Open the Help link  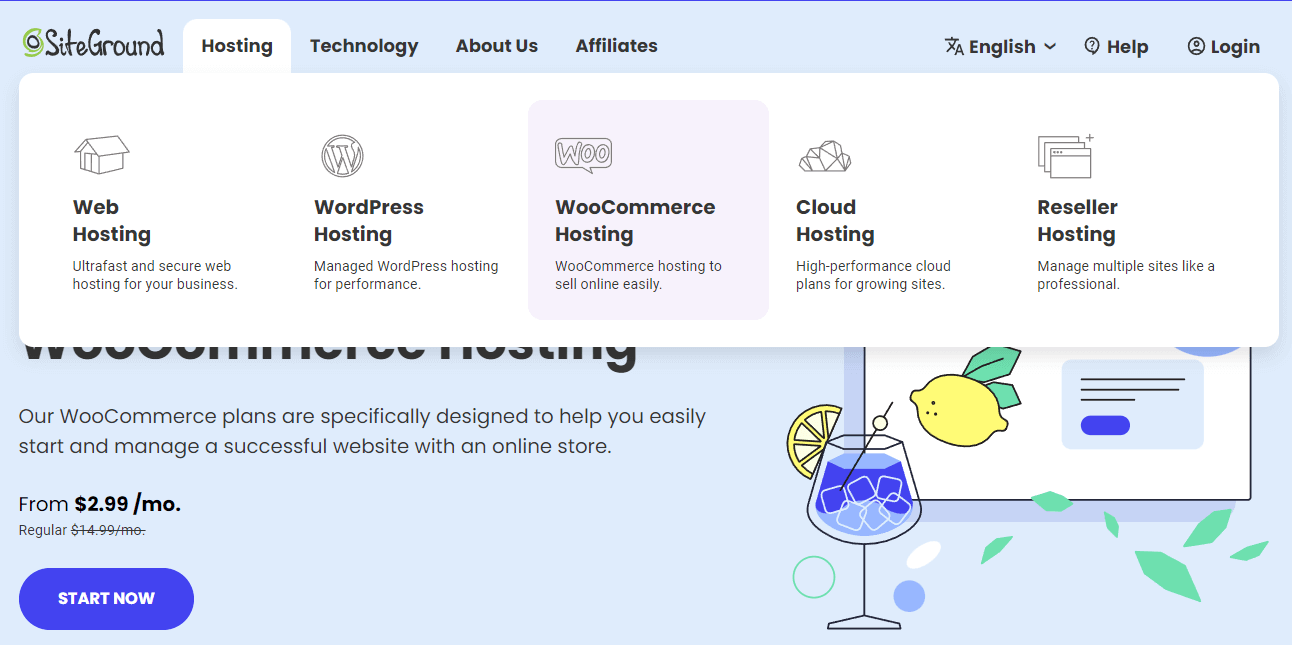coord(1127,46)
